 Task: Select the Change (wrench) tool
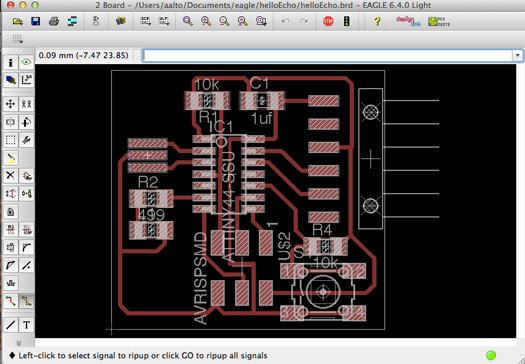(26, 140)
